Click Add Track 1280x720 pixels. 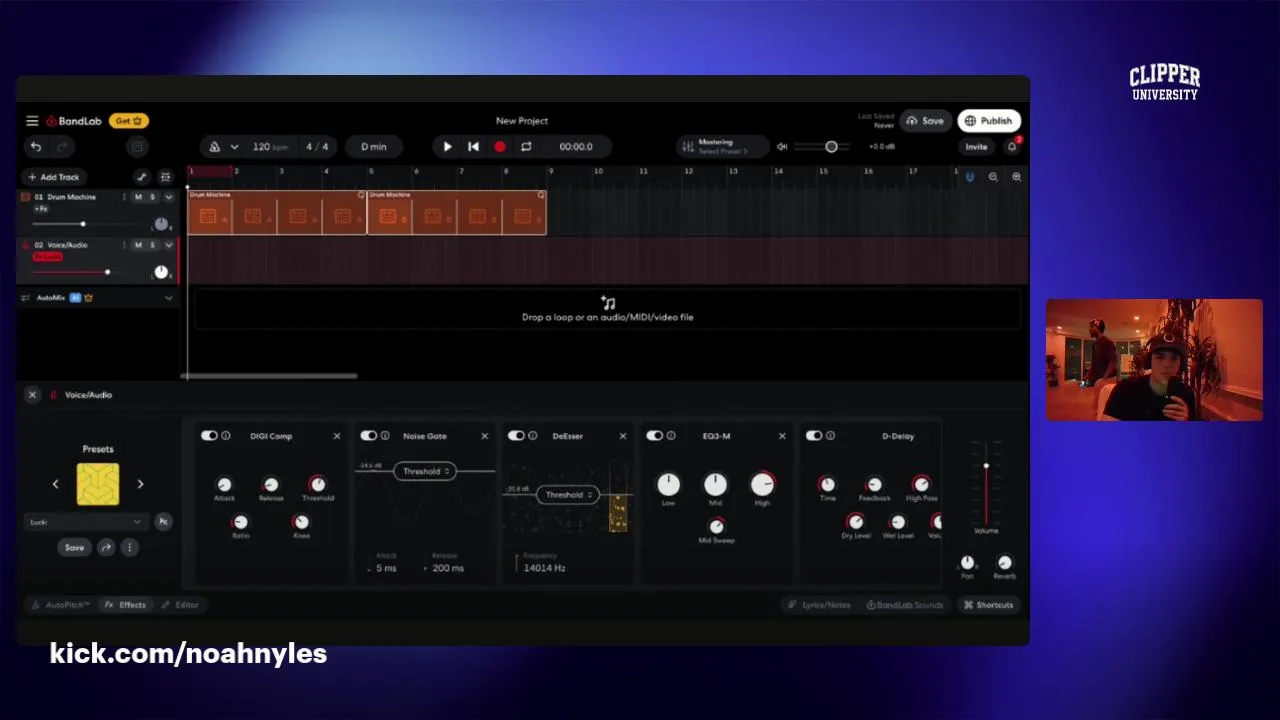coord(54,177)
